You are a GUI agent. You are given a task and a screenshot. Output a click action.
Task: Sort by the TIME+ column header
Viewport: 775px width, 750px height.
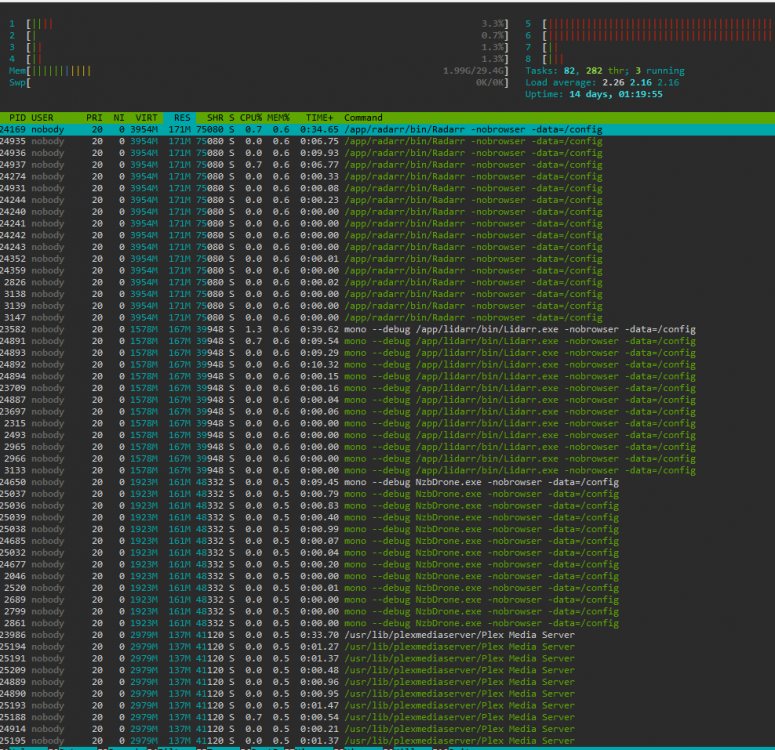click(x=319, y=118)
